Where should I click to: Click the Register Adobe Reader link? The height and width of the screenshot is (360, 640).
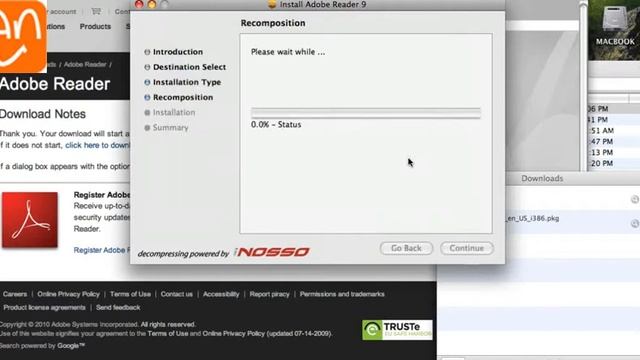click(102, 250)
